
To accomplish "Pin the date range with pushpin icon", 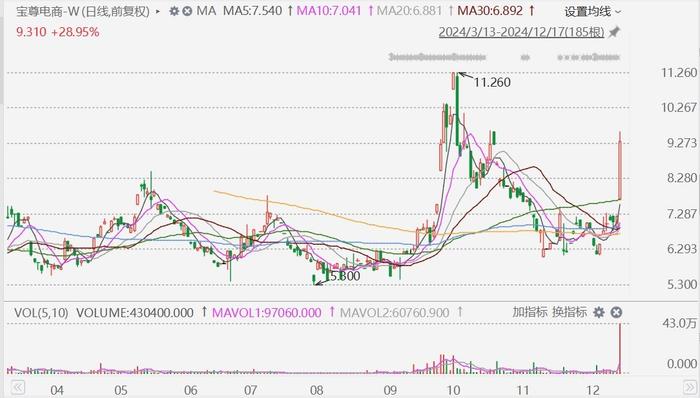I will coord(615,32).
